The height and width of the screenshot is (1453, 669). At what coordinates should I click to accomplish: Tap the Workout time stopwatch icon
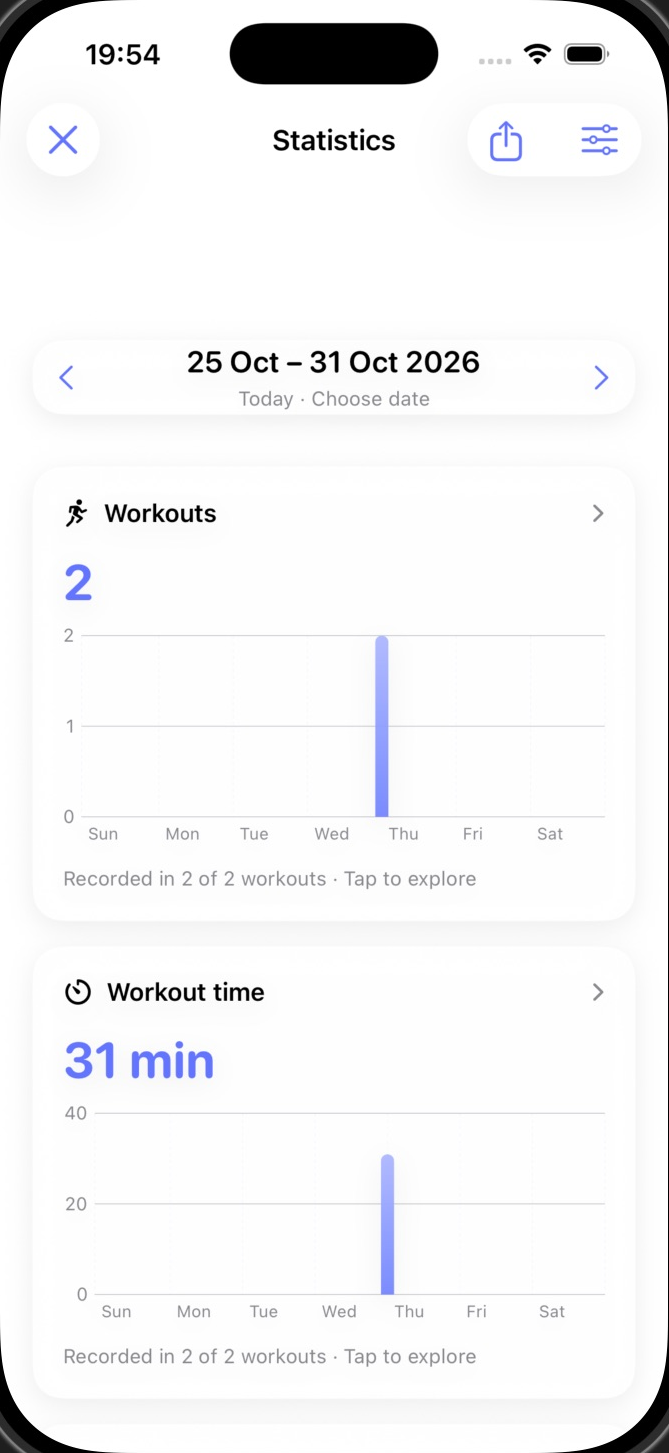click(78, 993)
